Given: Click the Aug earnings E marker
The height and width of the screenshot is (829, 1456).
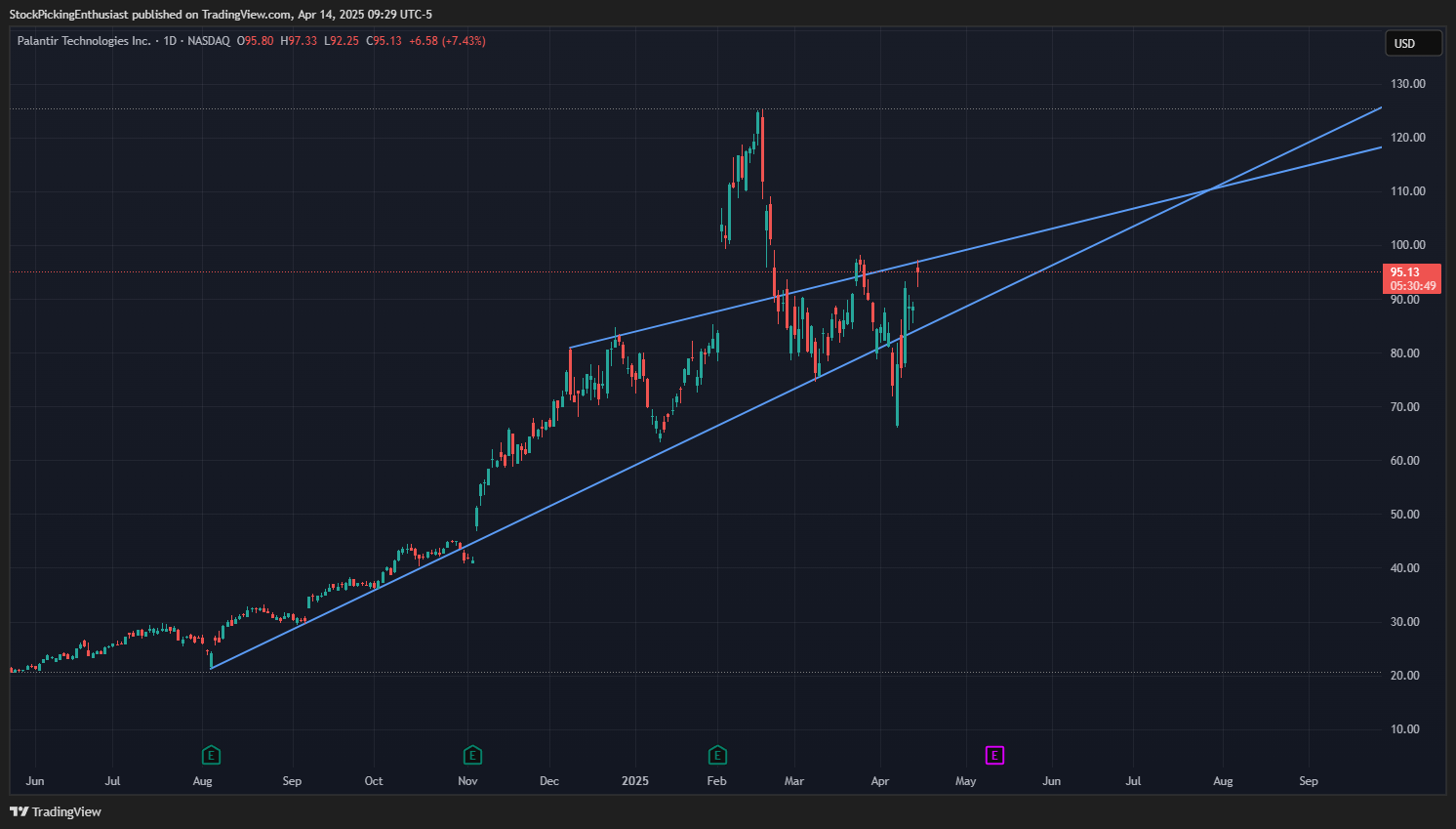Looking at the screenshot, I should [211, 755].
